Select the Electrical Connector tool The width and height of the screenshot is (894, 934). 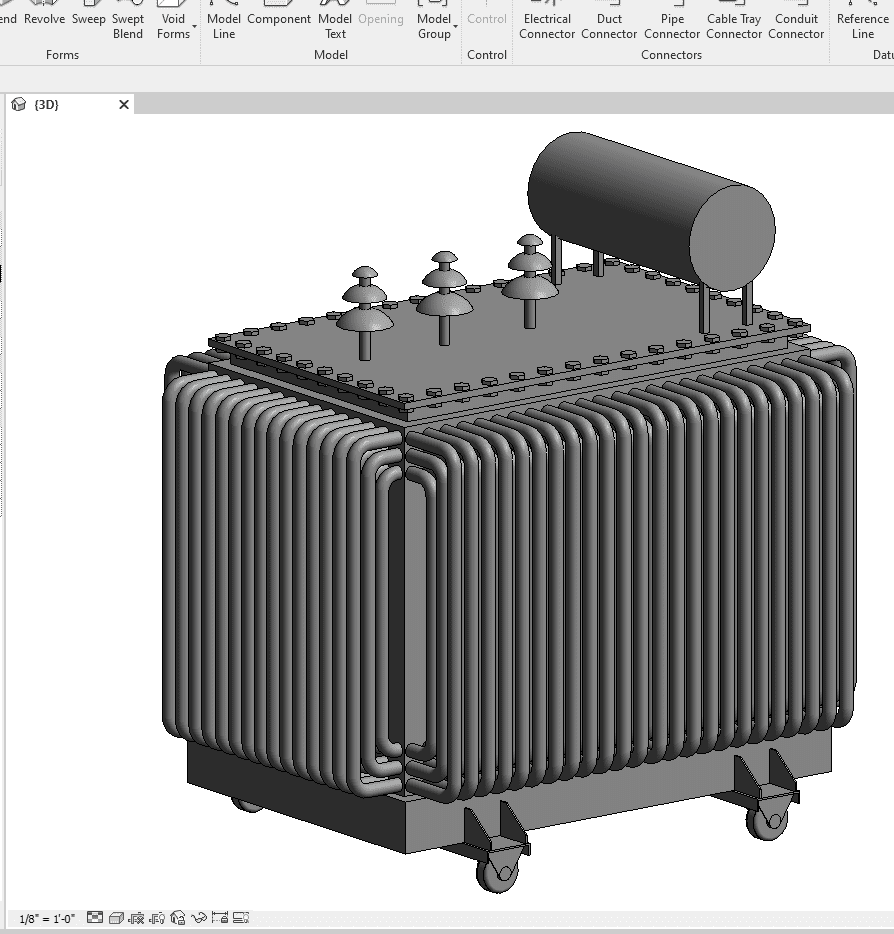pos(547,26)
